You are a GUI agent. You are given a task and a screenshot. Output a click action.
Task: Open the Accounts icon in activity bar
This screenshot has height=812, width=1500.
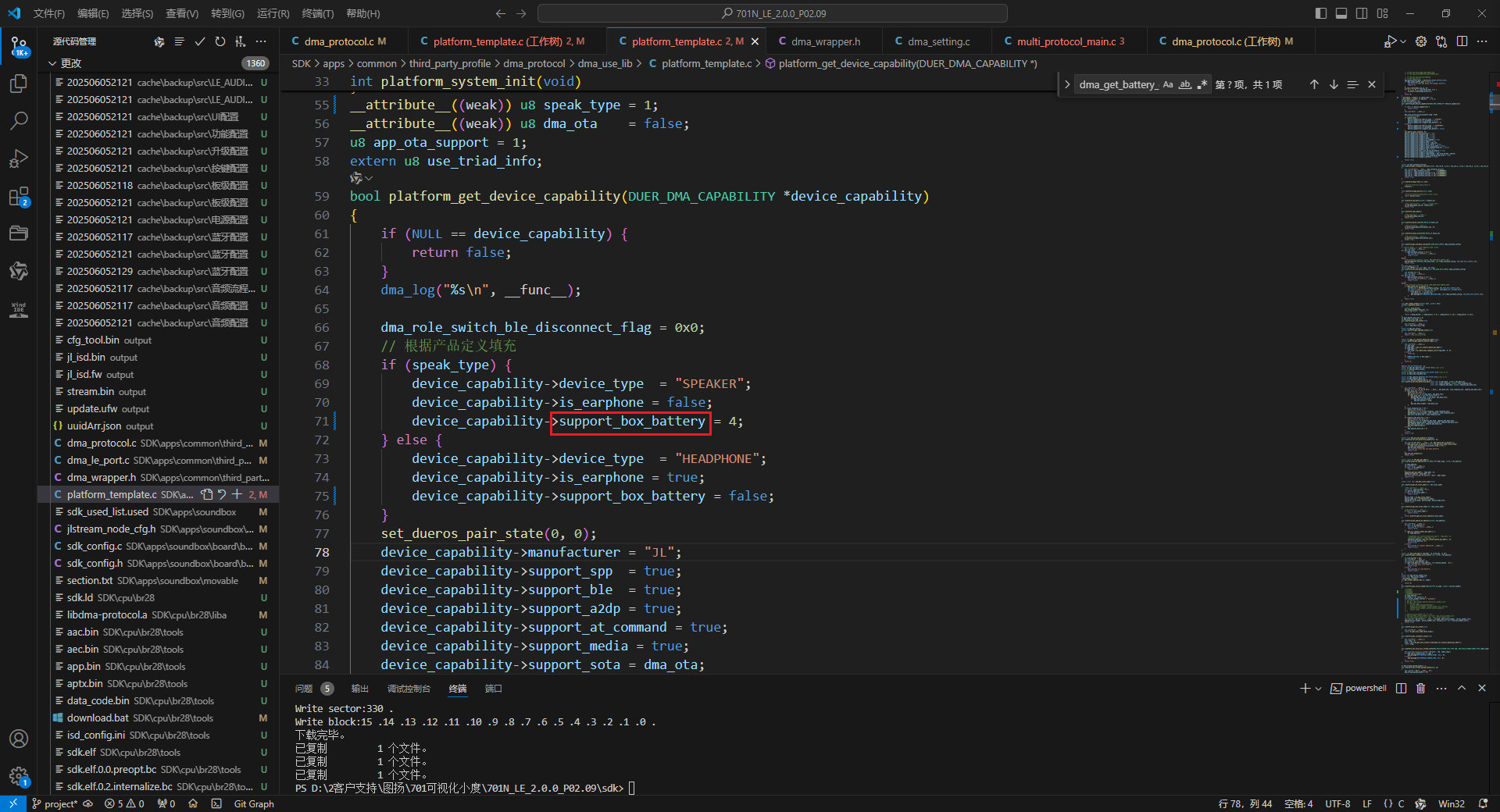pos(19,739)
